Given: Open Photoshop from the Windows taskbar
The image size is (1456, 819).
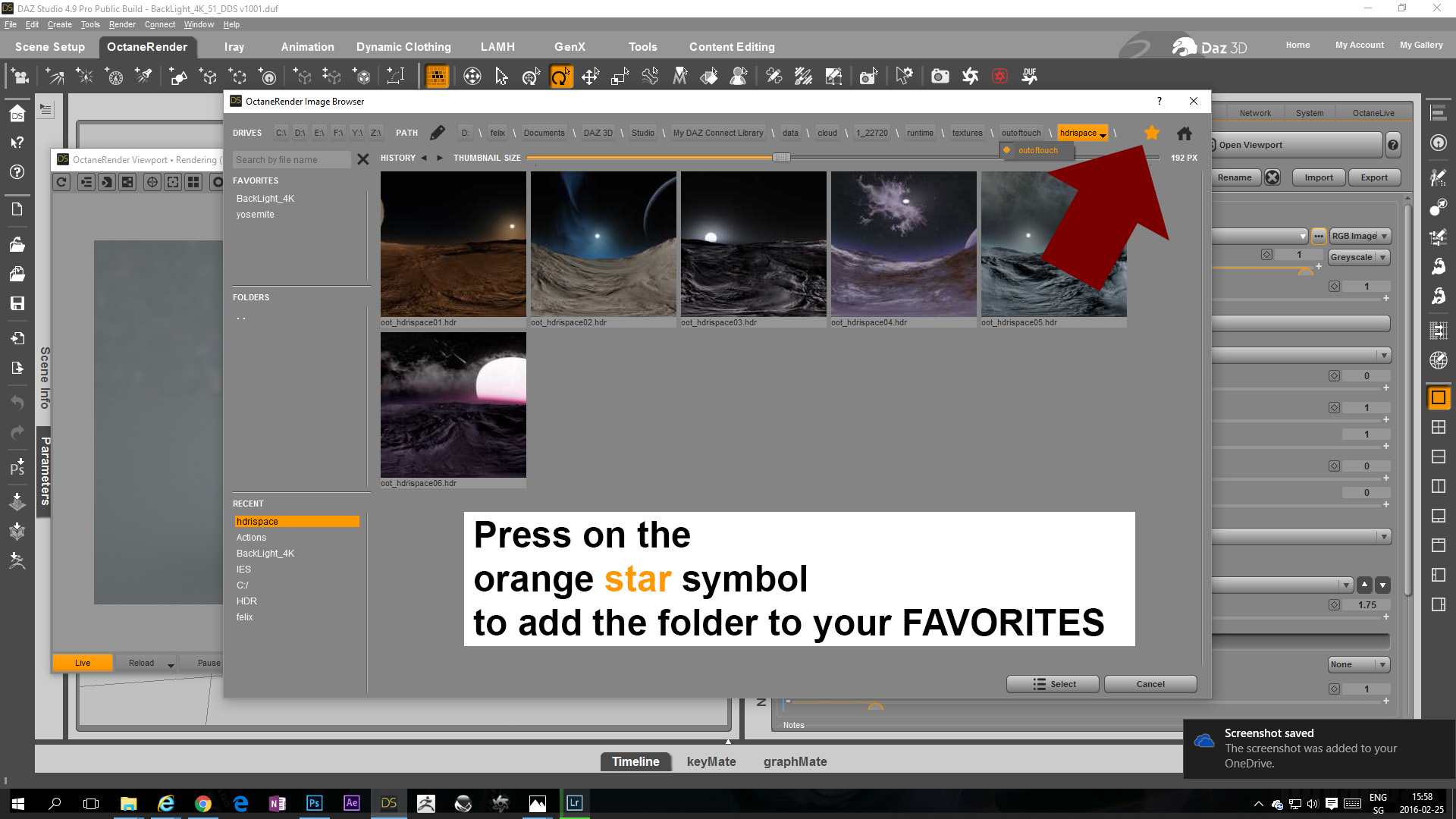Looking at the screenshot, I should tap(314, 803).
